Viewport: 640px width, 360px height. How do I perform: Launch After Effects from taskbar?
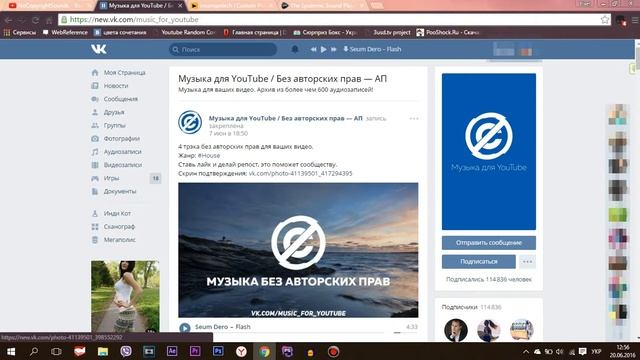tap(172, 351)
